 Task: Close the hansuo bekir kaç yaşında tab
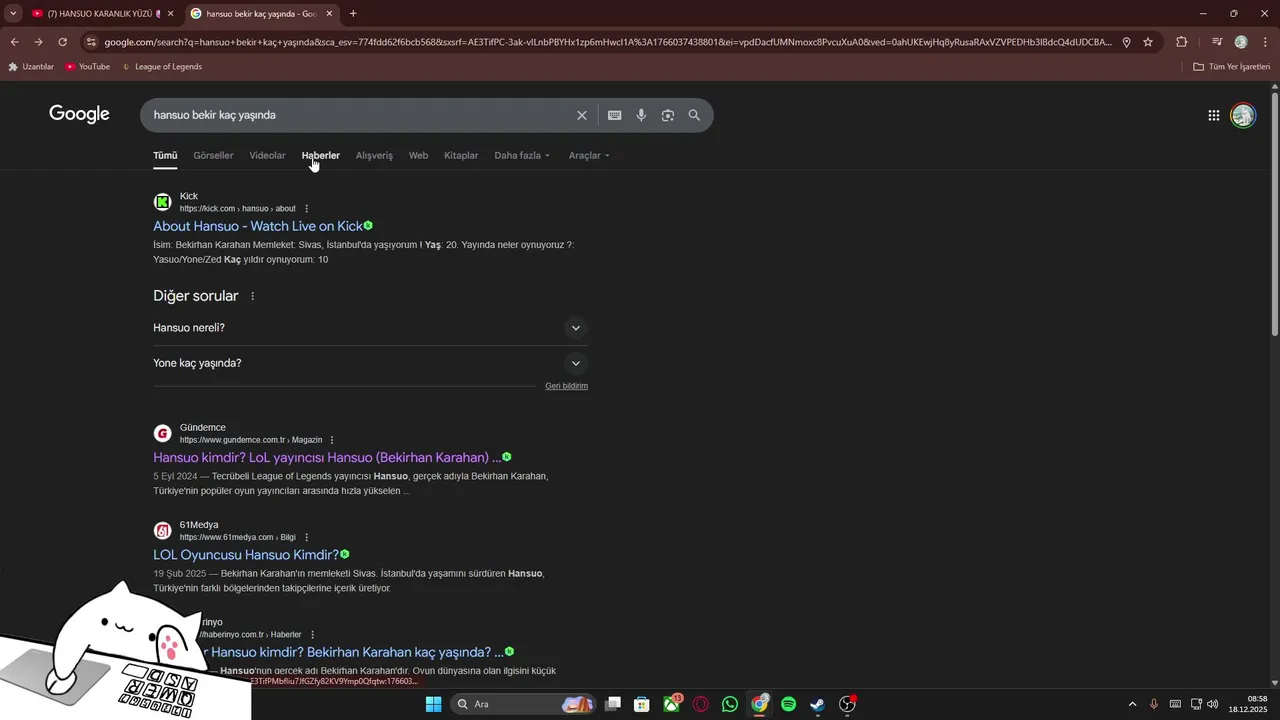click(329, 14)
